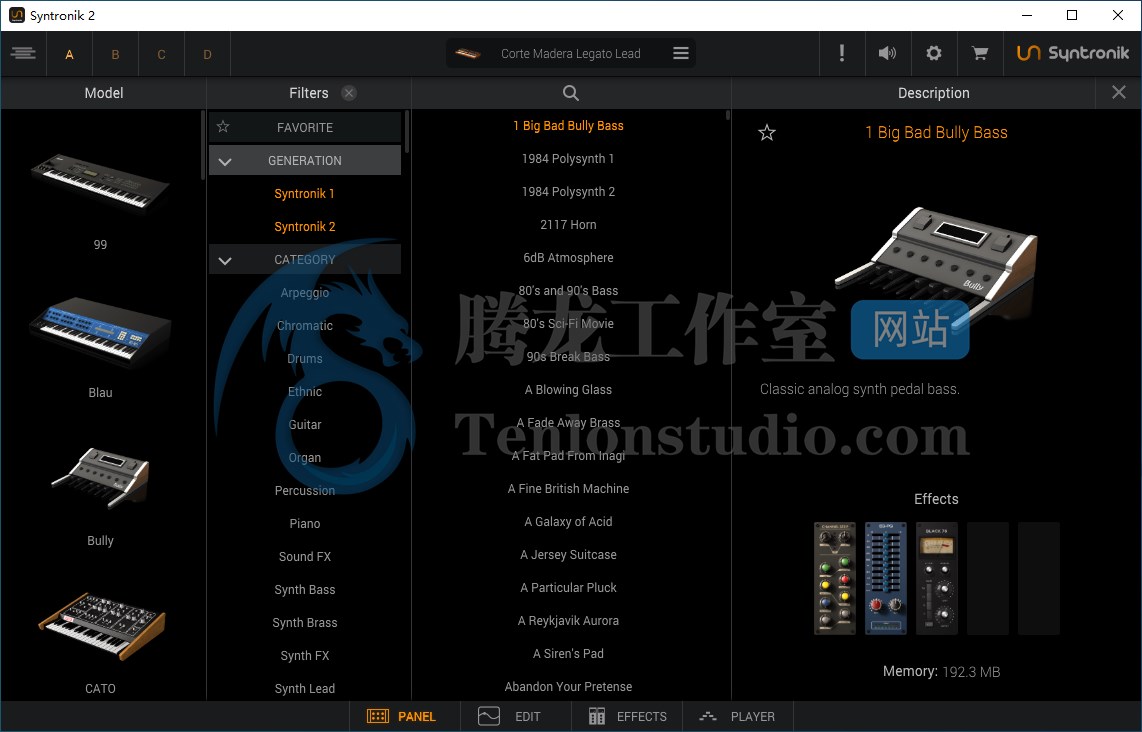This screenshot has height=732, width=1142.
Task: Select preset Abandon Your Pretense
Action: [x=568, y=687]
